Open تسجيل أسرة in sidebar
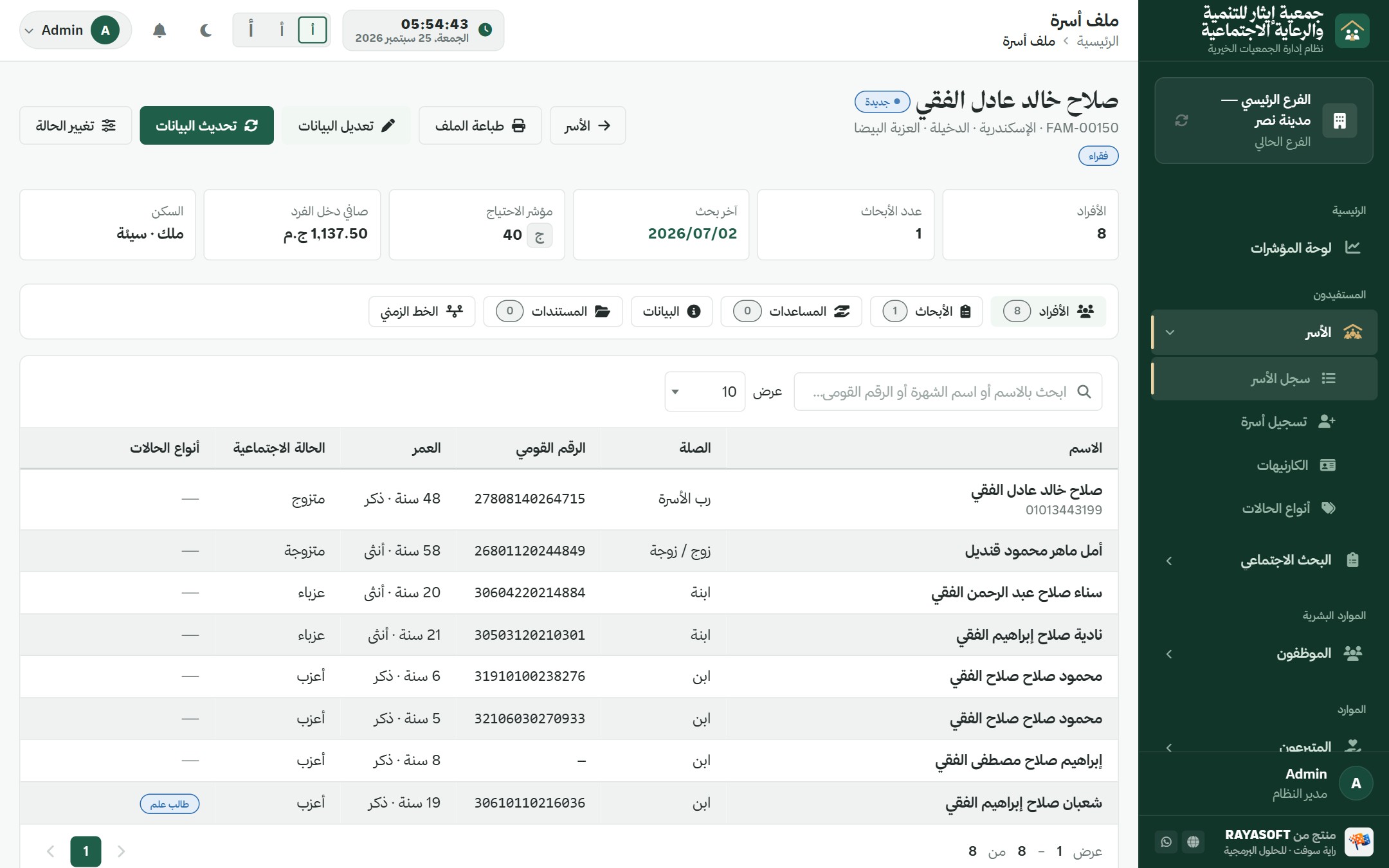Image resolution: width=1389 pixels, height=868 pixels. coord(1264,422)
